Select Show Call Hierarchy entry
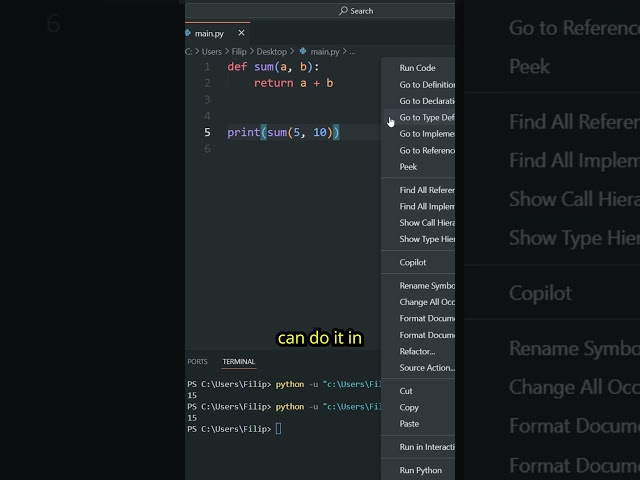640x480 pixels. [418, 223]
